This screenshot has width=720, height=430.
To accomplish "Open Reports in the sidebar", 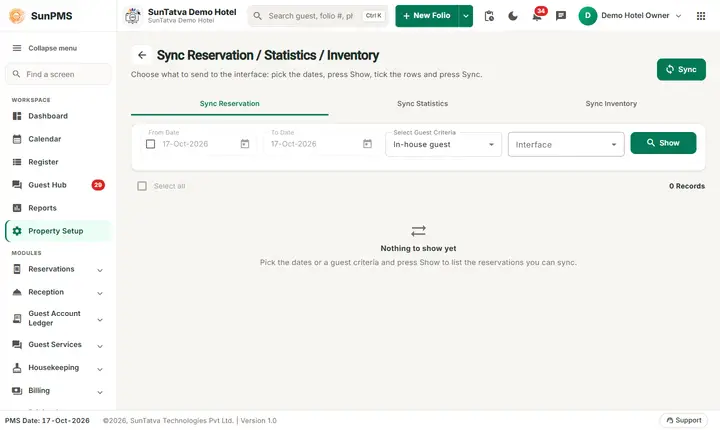I will coord(58,208).
